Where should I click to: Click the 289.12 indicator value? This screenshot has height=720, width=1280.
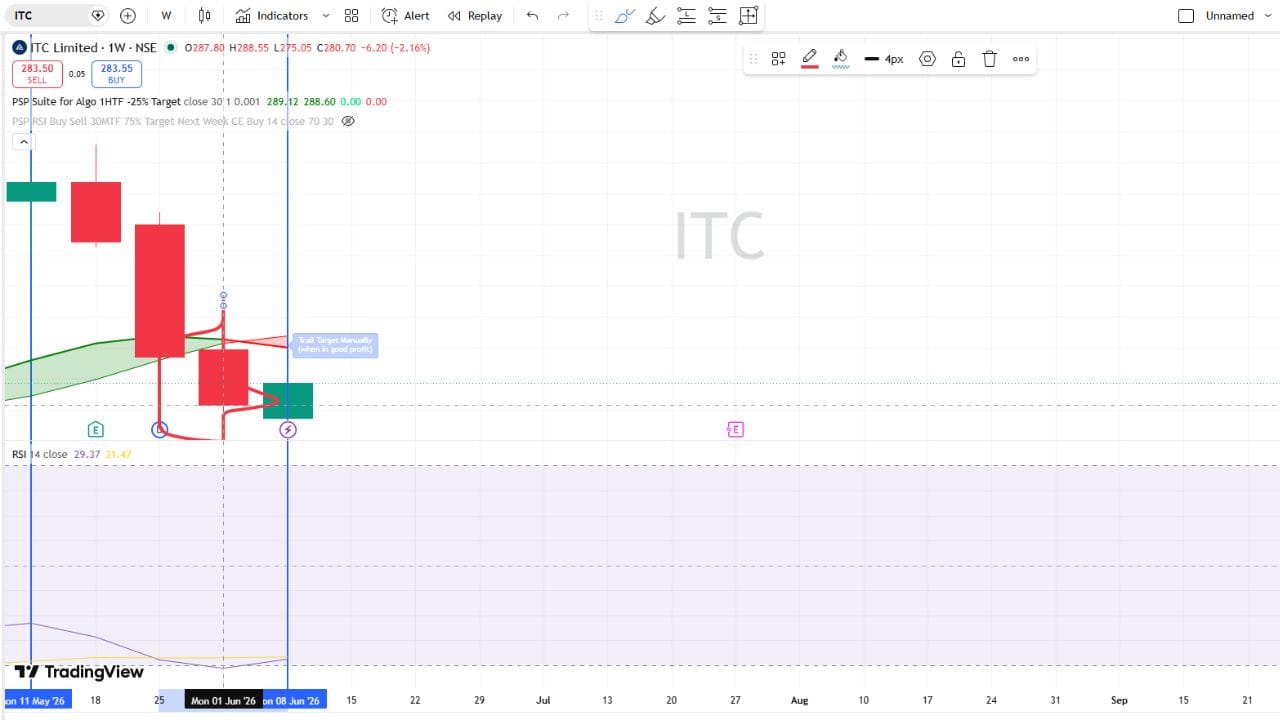[283, 102]
